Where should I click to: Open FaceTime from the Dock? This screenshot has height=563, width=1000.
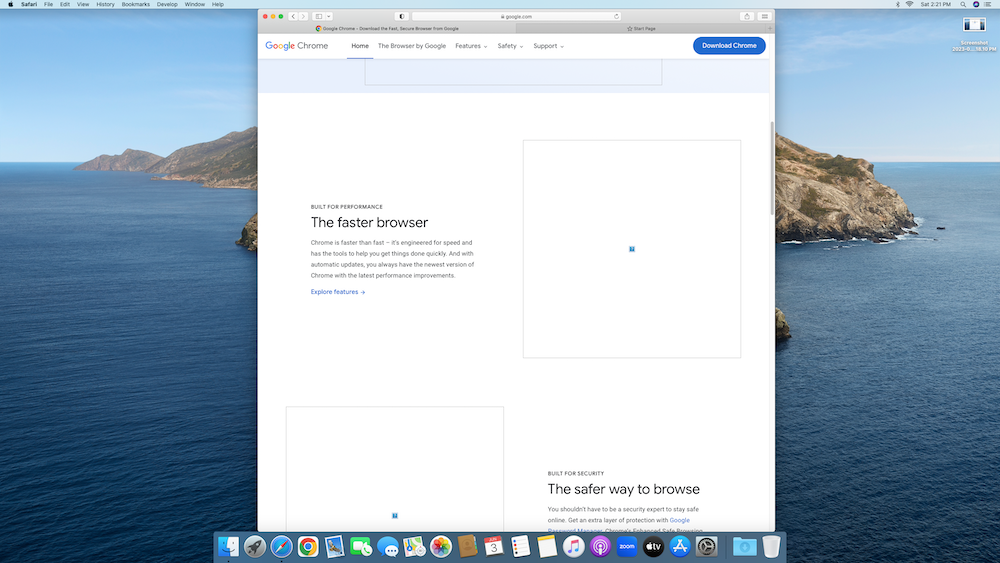pyautogui.click(x=361, y=546)
